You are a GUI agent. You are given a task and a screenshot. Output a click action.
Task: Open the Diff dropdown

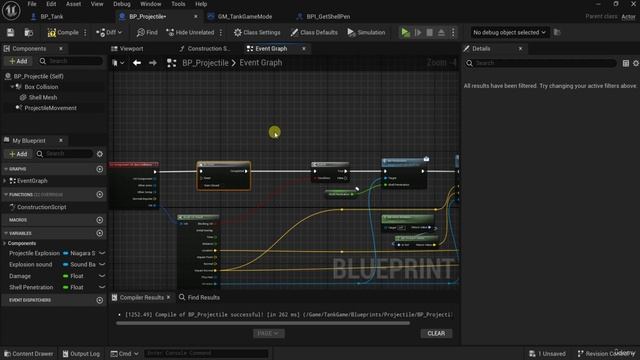[109, 32]
